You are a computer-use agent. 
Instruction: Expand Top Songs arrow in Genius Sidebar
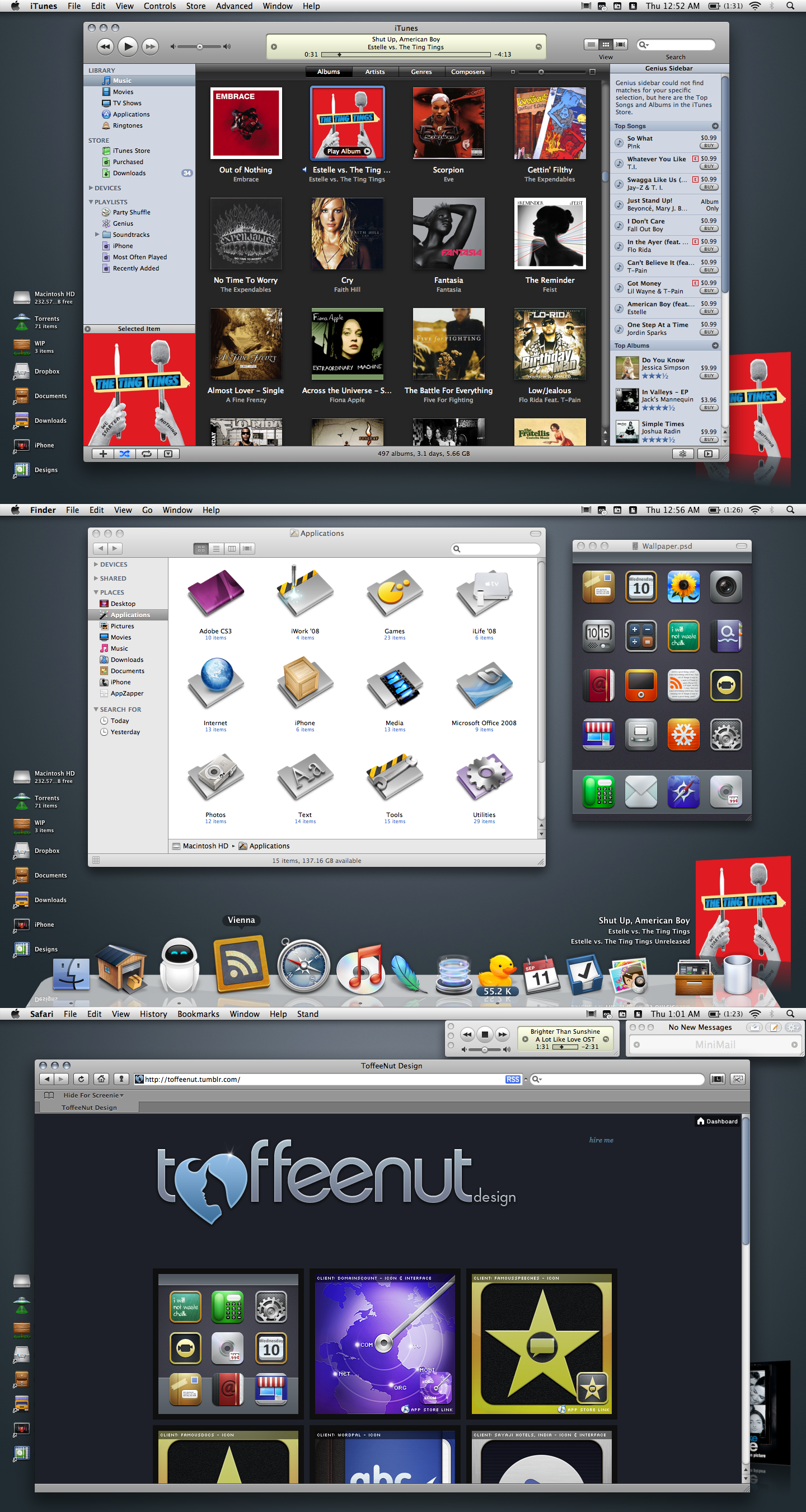point(715,126)
